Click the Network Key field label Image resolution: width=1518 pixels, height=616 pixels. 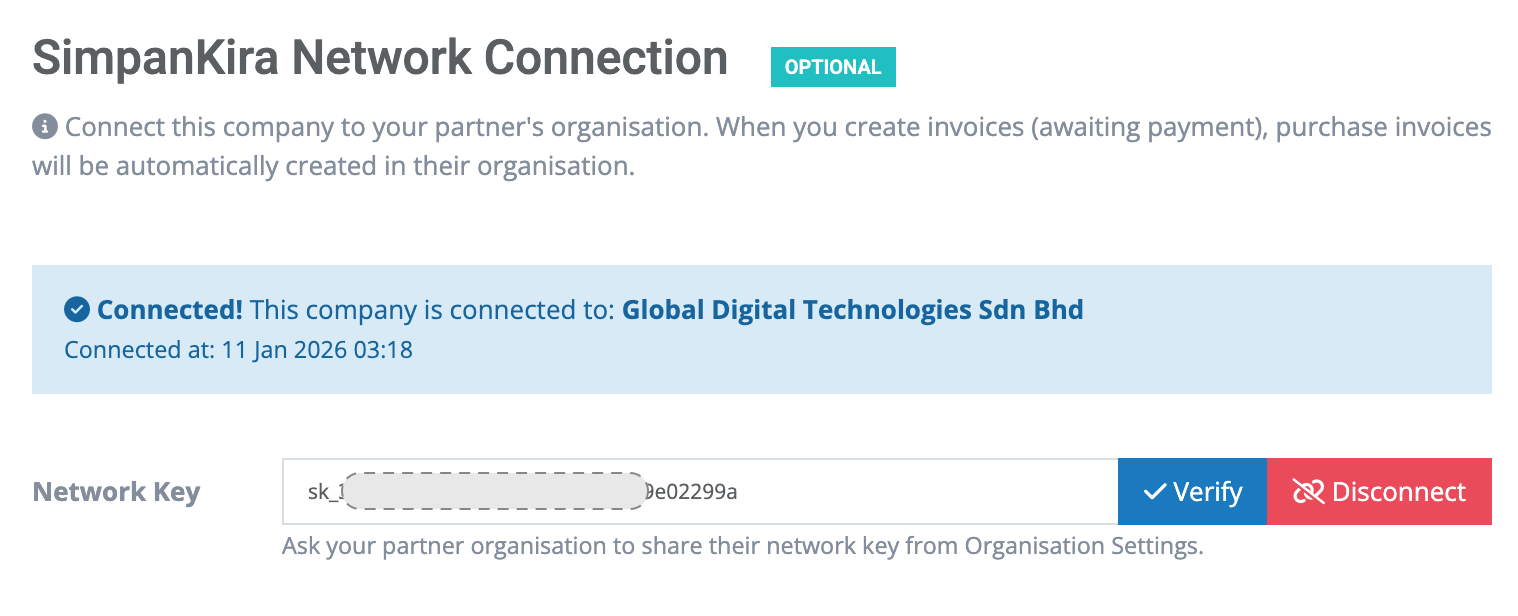point(117,492)
